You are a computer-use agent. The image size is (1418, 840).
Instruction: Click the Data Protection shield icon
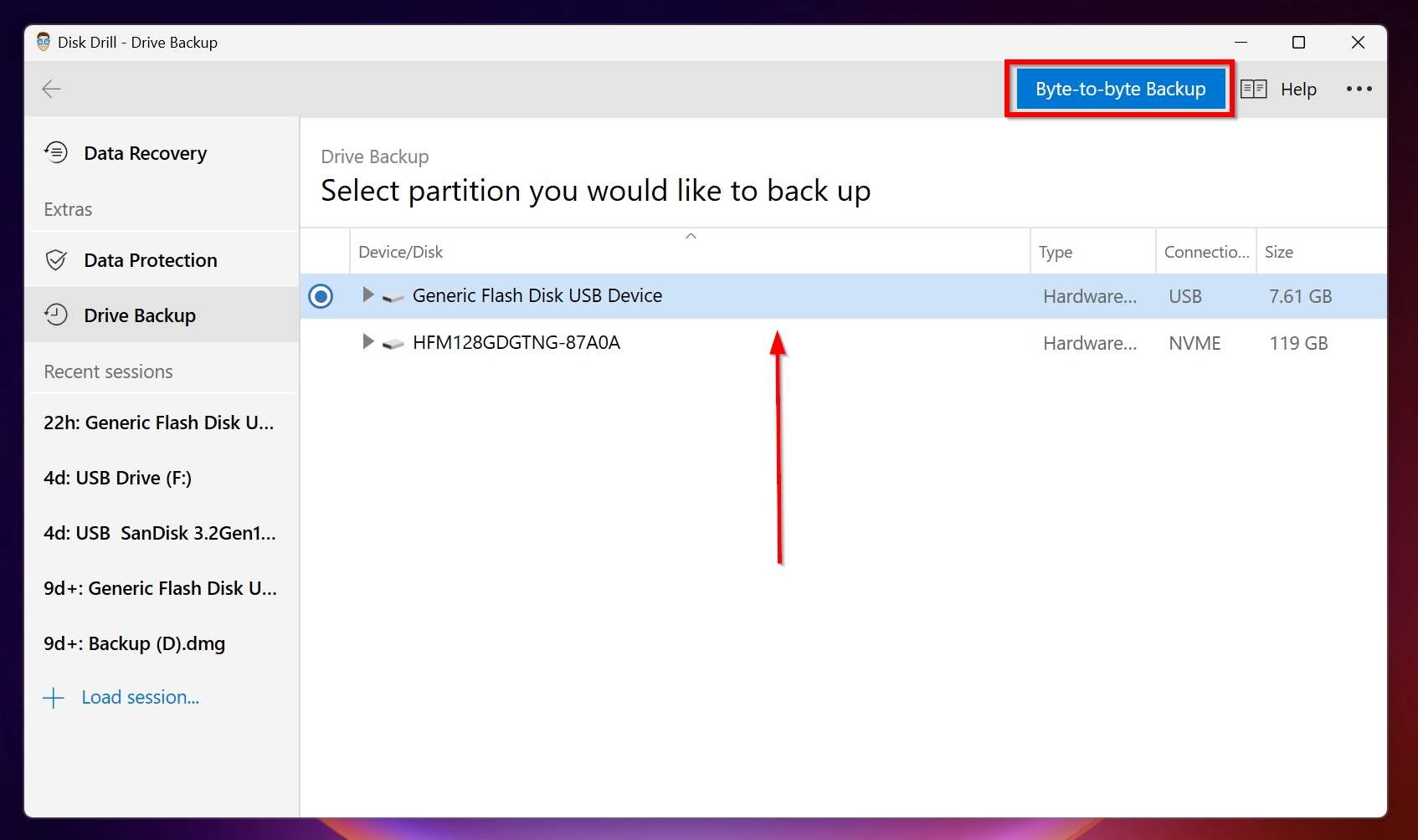[x=56, y=260]
